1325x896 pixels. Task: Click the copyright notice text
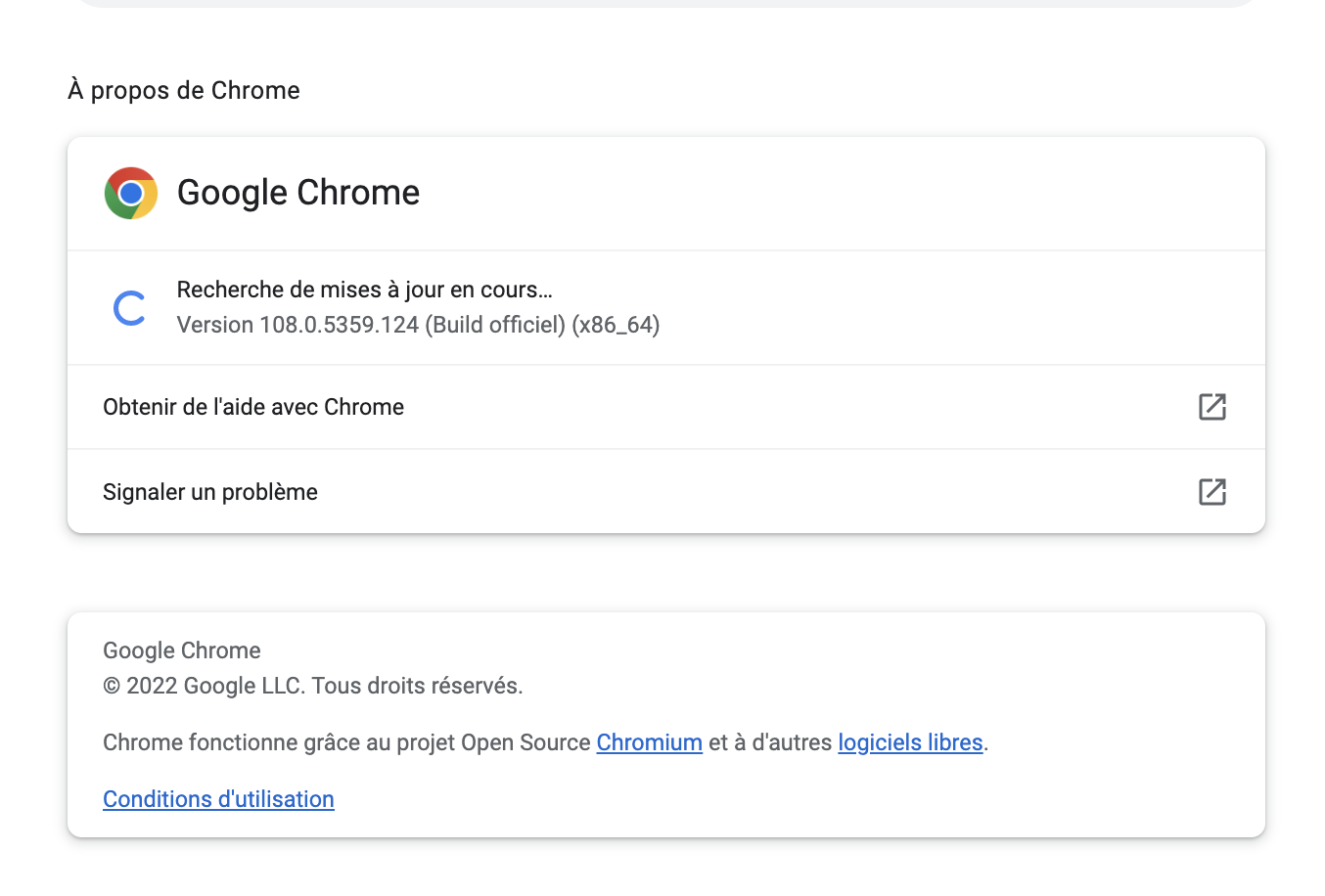pyautogui.click(x=312, y=686)
